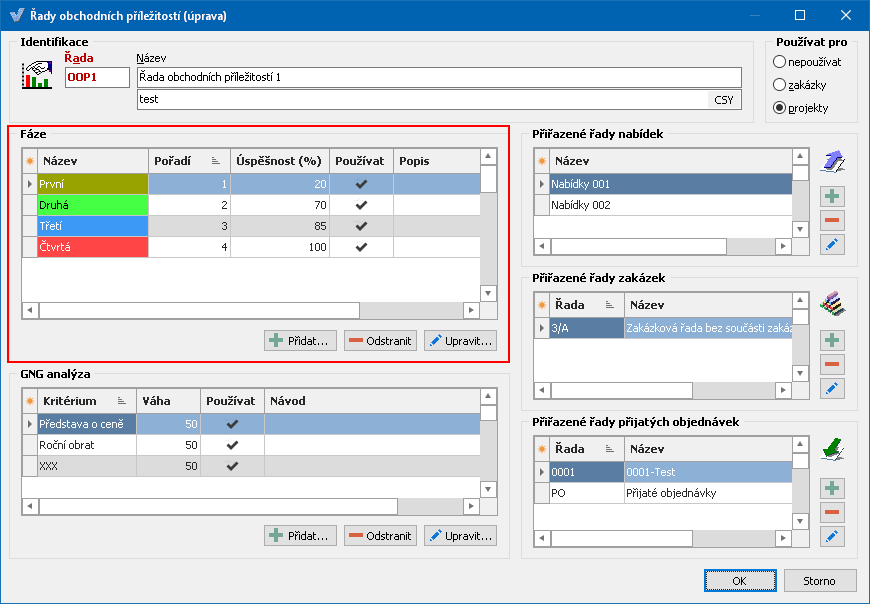Click the sort indicator in Kritérium column header
The width and height of the screenshot is (870, 604).
coord(122,401)
